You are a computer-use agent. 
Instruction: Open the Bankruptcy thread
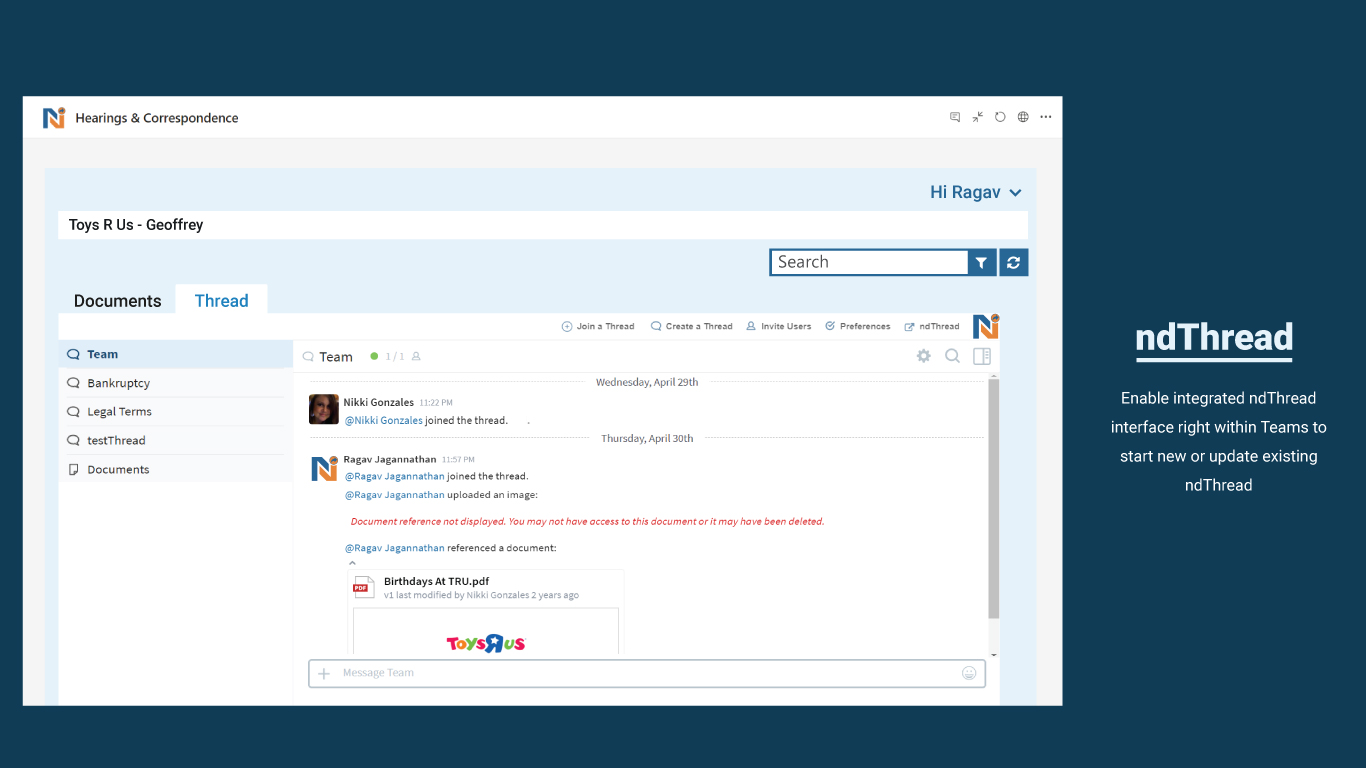click(176, 383)
